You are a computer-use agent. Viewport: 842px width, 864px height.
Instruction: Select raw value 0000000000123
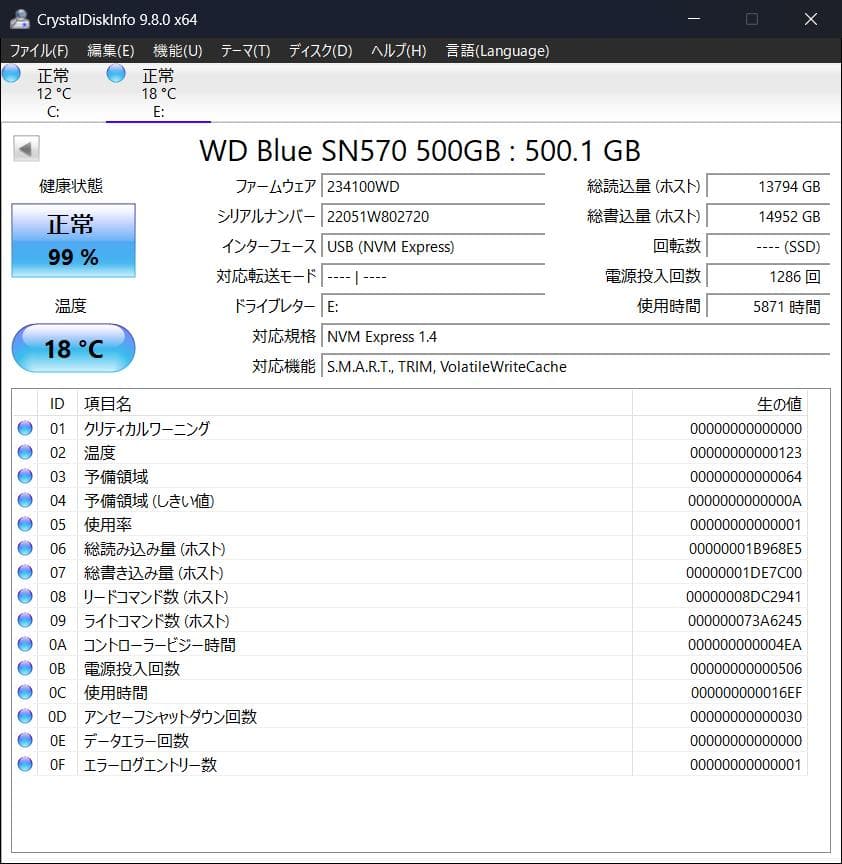(746, 453)
